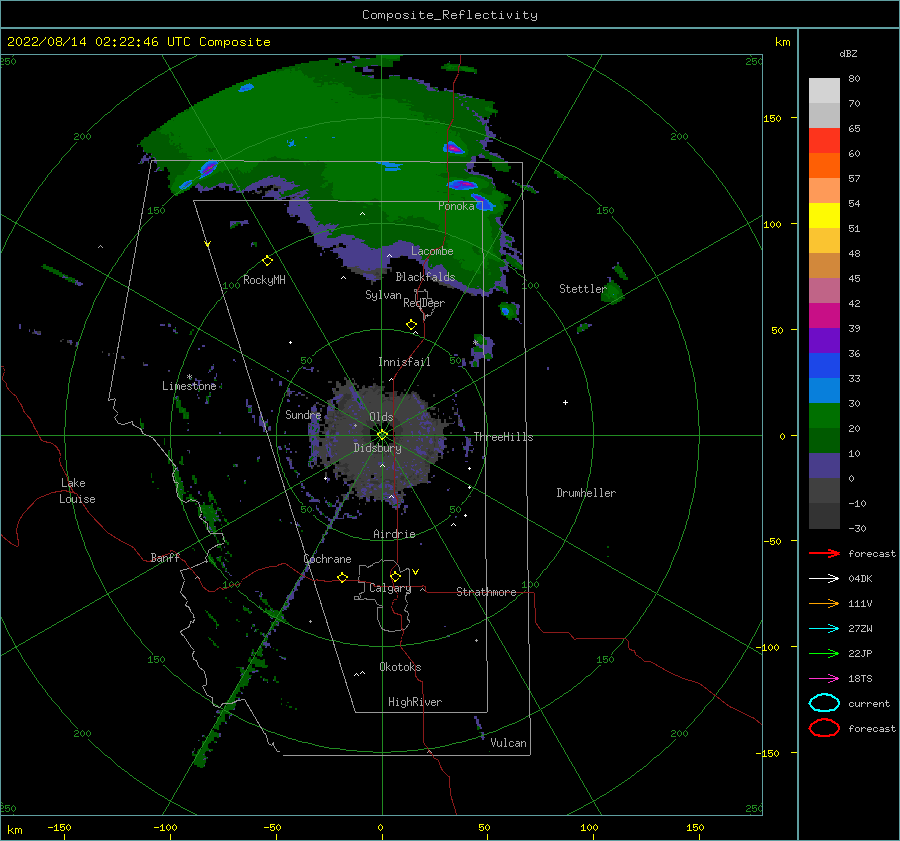The image size is (900, 841).
Task: Click the ThreeHills town label
Action: [503, 437]
